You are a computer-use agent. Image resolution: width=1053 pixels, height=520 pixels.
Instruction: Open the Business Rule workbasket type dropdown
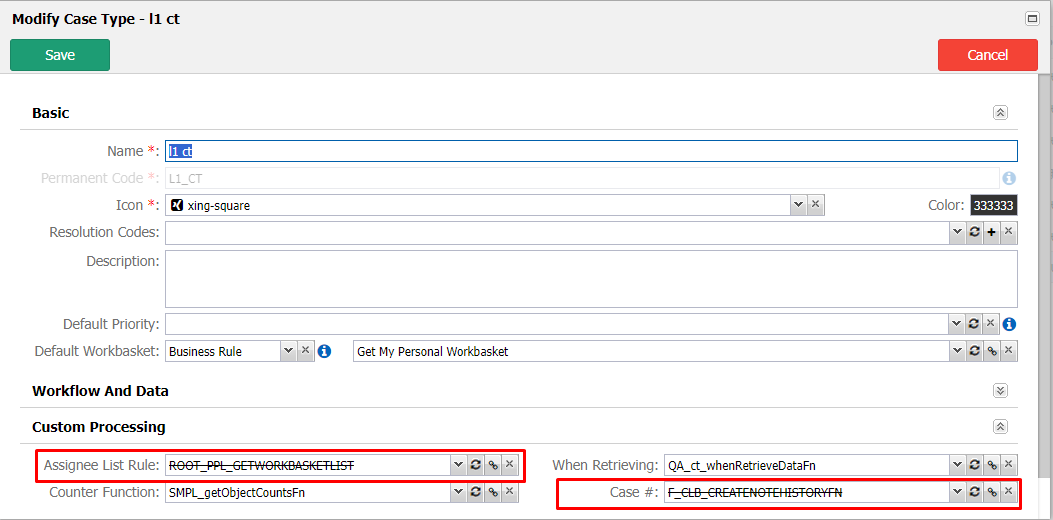point(288,351)
